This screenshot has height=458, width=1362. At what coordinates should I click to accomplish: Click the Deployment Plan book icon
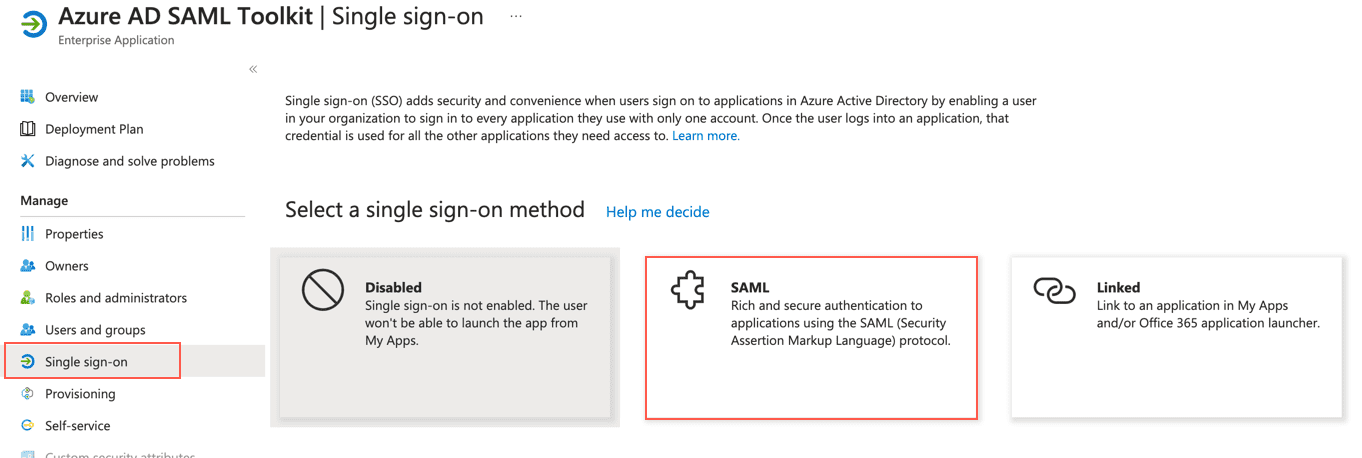pos(27,129)
